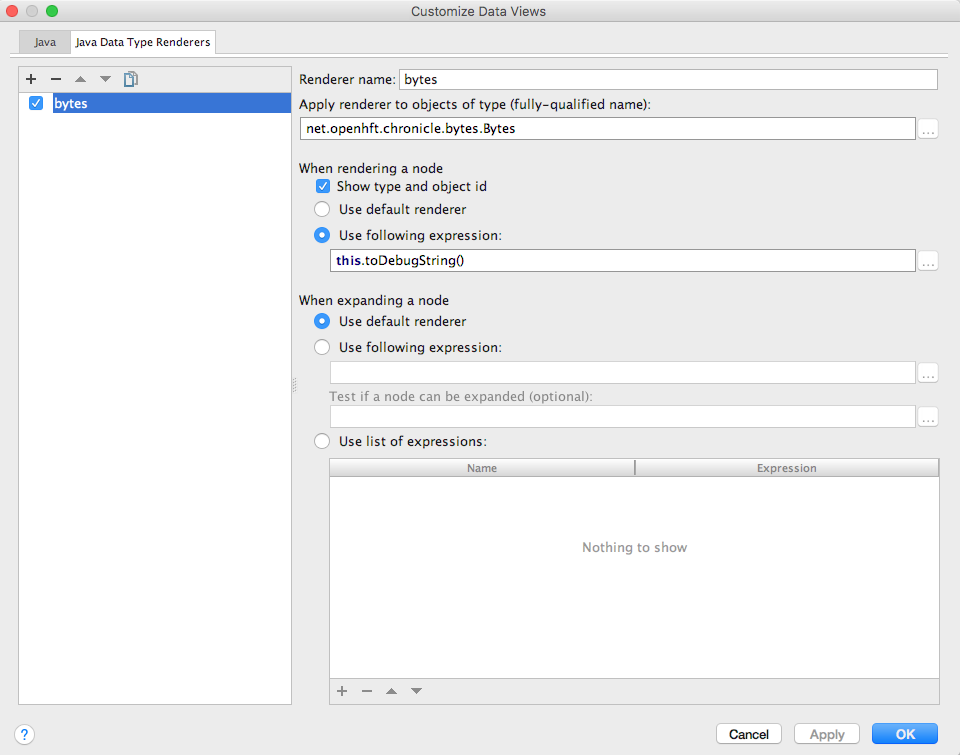Screen dimensions: 960x755
Task: Focus the node expandable test field
Action: coord(623,417)
